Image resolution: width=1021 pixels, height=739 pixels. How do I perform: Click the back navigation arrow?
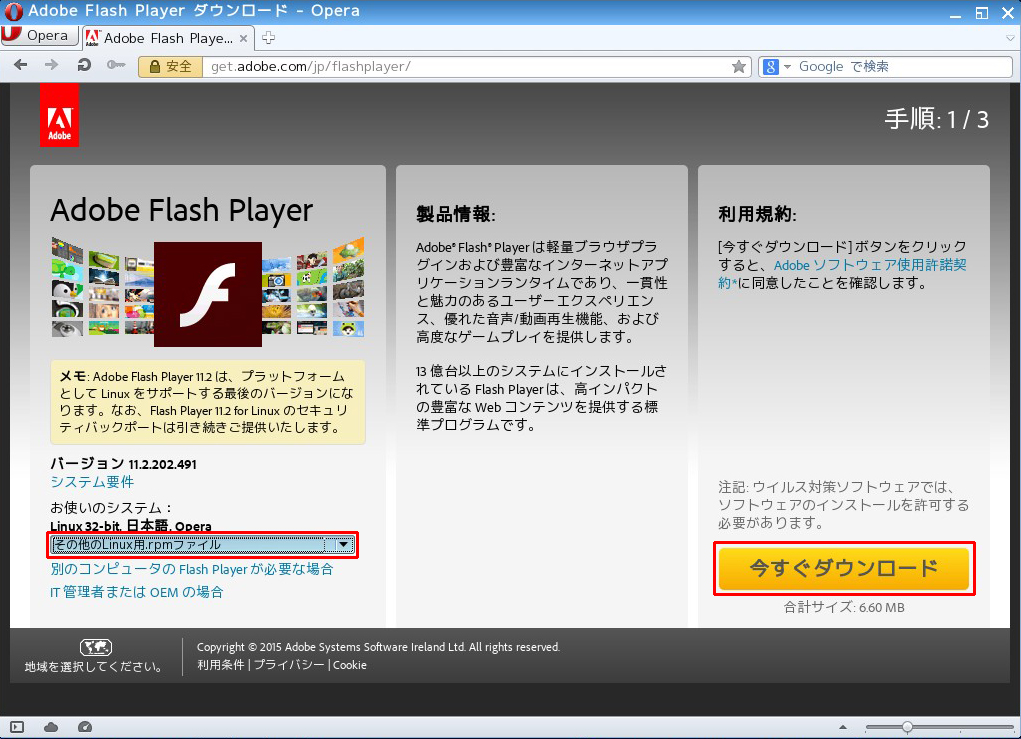tap(20, 66)
